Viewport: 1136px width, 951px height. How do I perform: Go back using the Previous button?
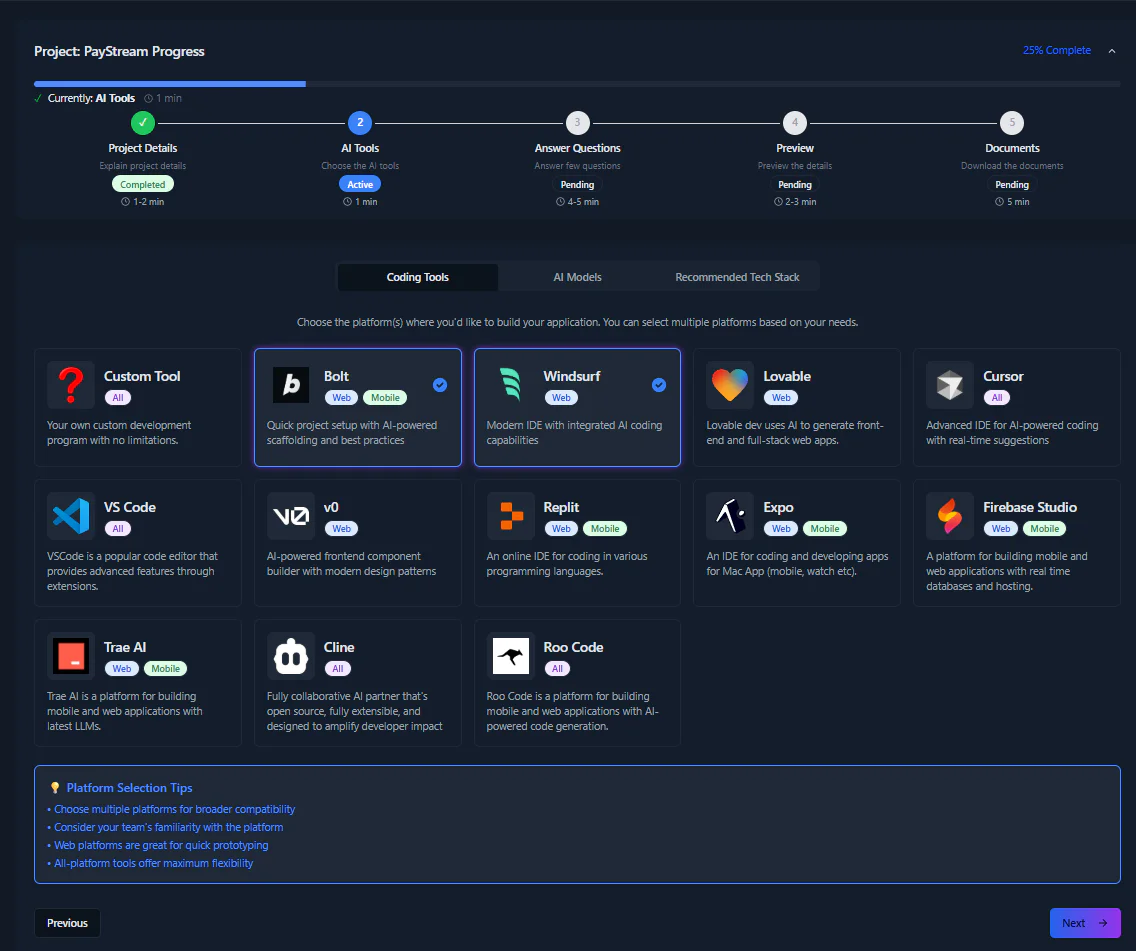point(67,922)
